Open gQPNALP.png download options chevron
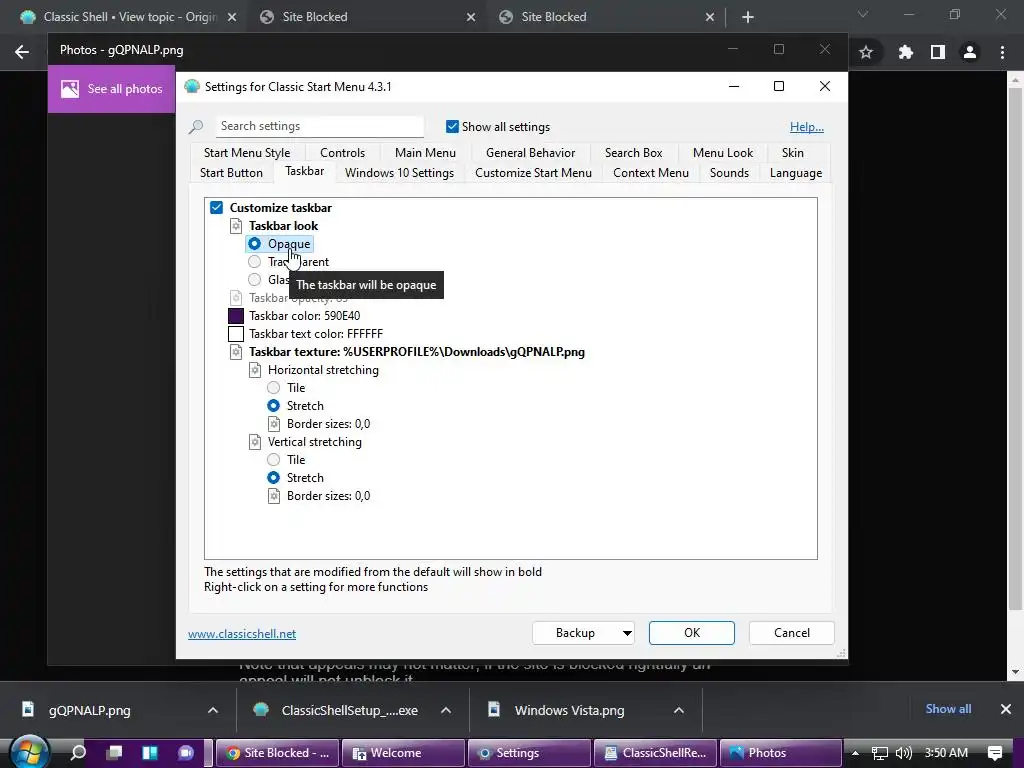The width and height of the screenshot is (1024, 768). click(213, 710)
